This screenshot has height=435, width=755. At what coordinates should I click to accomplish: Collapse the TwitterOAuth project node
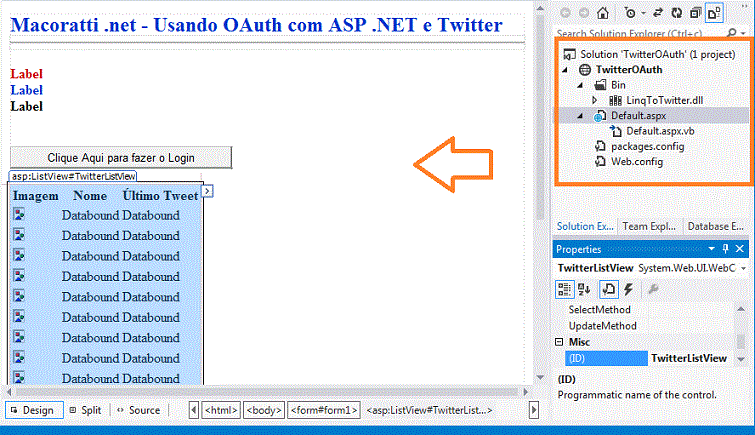[x=566, y=70]
